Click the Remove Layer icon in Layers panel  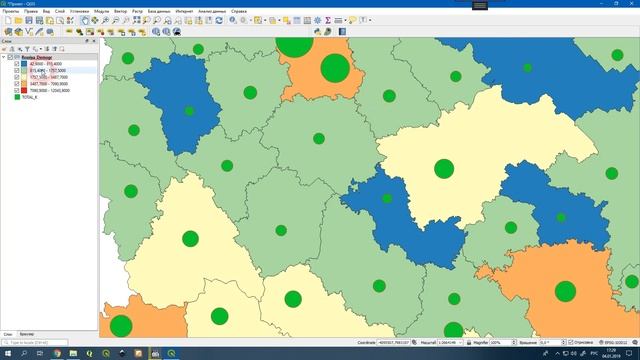point(62,49)
